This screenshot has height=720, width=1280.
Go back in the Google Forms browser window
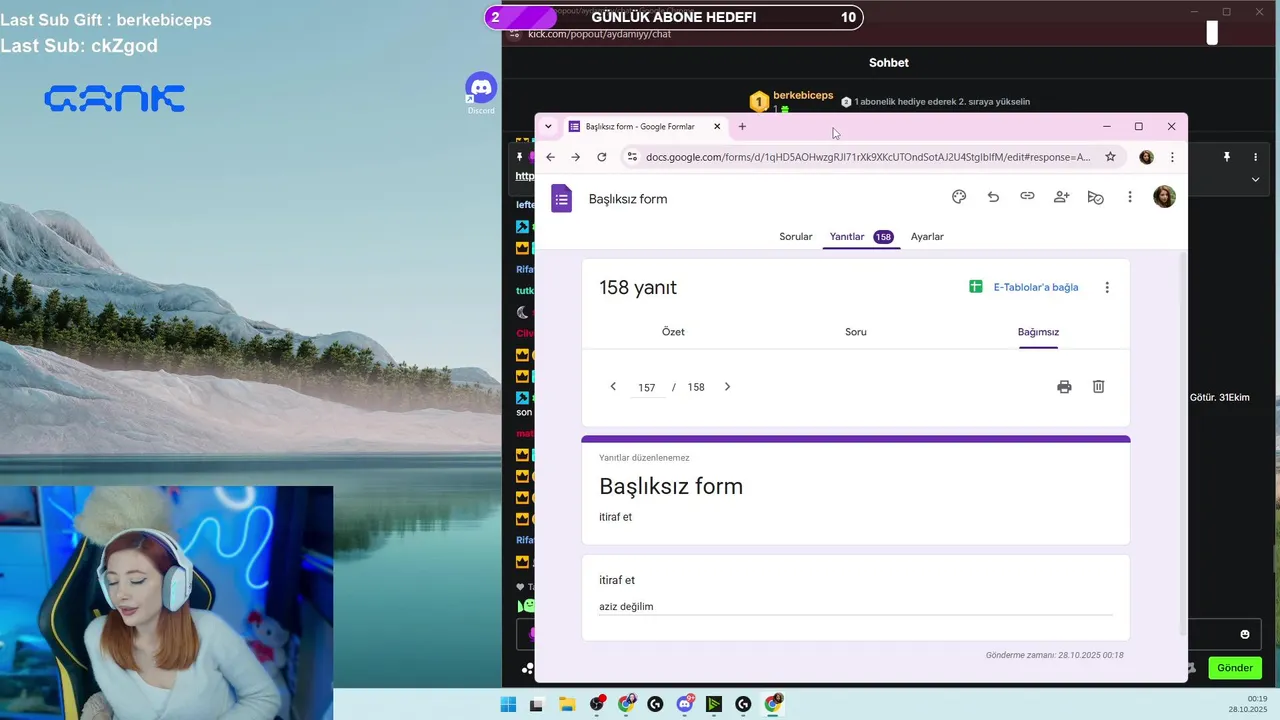[x=550, y=157]
